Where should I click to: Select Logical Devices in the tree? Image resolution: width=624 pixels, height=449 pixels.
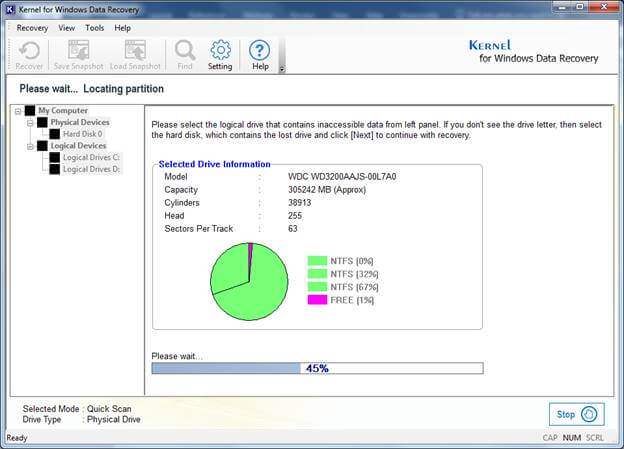point(78,146)
